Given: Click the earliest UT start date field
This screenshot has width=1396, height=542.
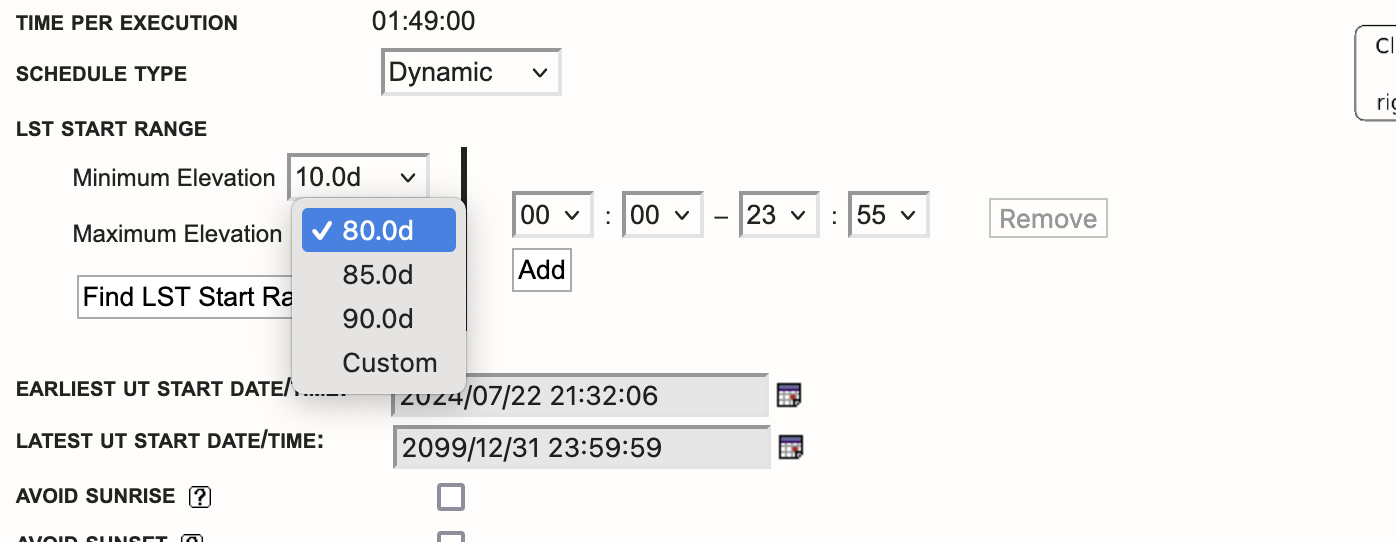Looking at the screenshot, I should coord(580,396).
